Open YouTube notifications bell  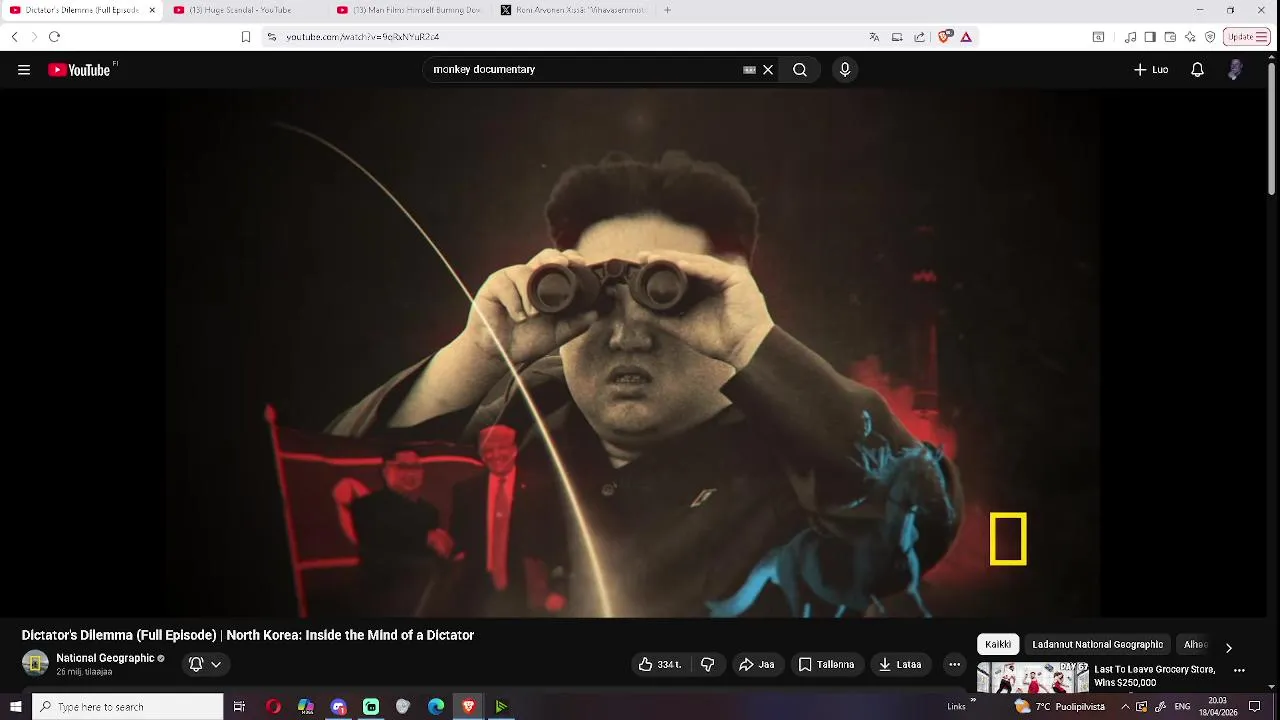tap(1197, 70)
